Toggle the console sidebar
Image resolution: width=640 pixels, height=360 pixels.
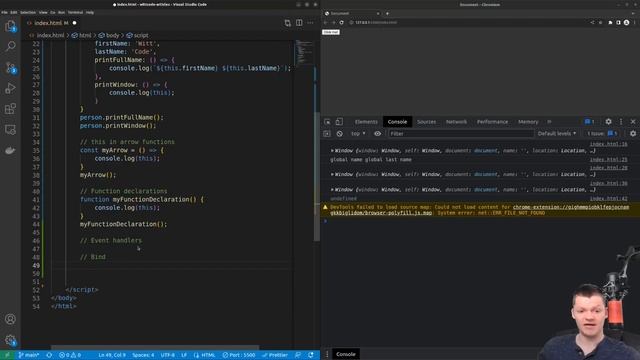(x=327, y=133)
